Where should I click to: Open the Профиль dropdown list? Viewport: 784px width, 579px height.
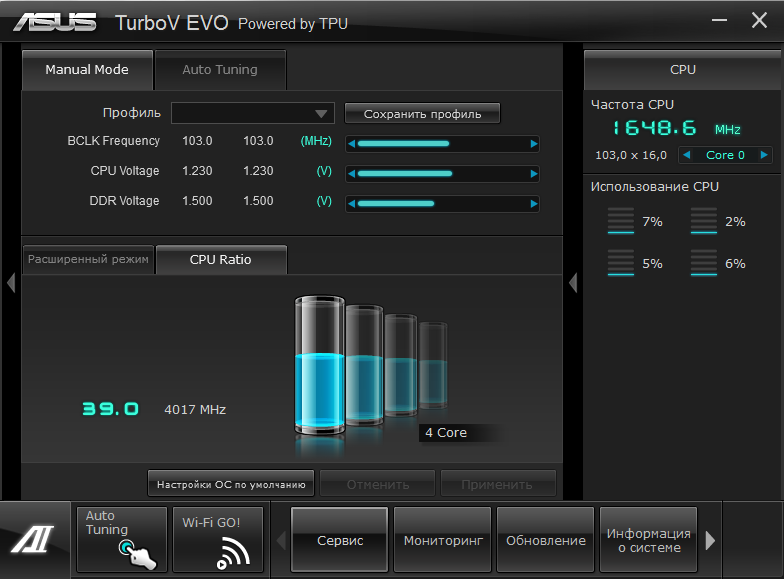(x=252, y=113)
